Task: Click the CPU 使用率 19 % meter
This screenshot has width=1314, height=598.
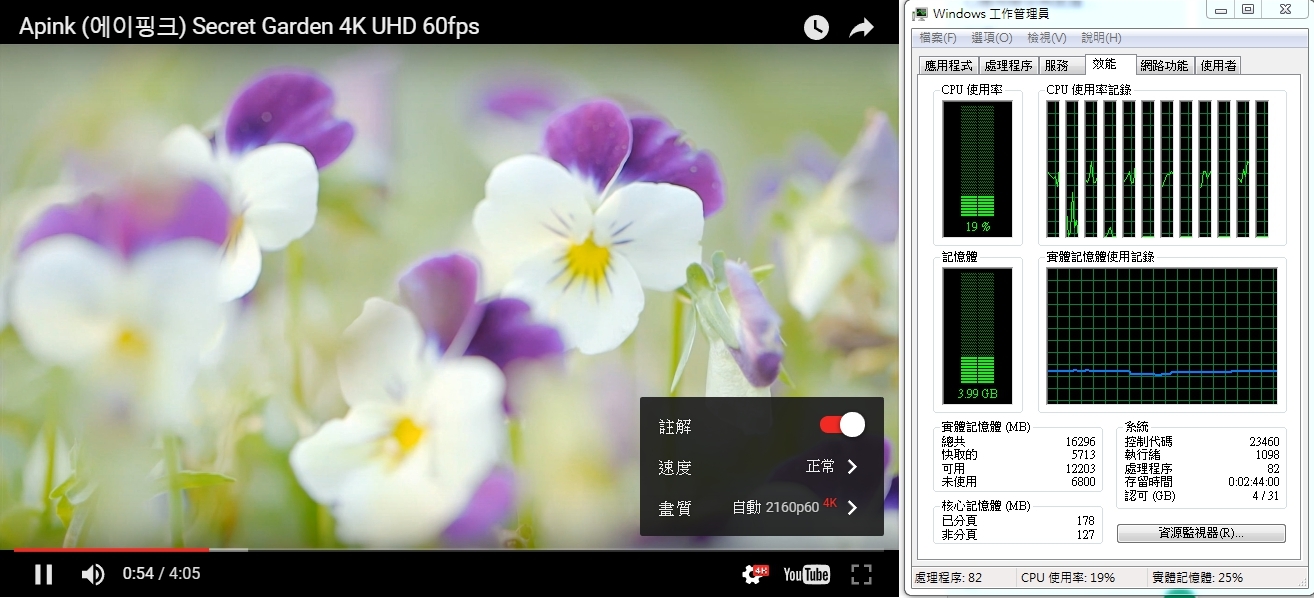Action: pyautogui.click(x=977, y=167)
